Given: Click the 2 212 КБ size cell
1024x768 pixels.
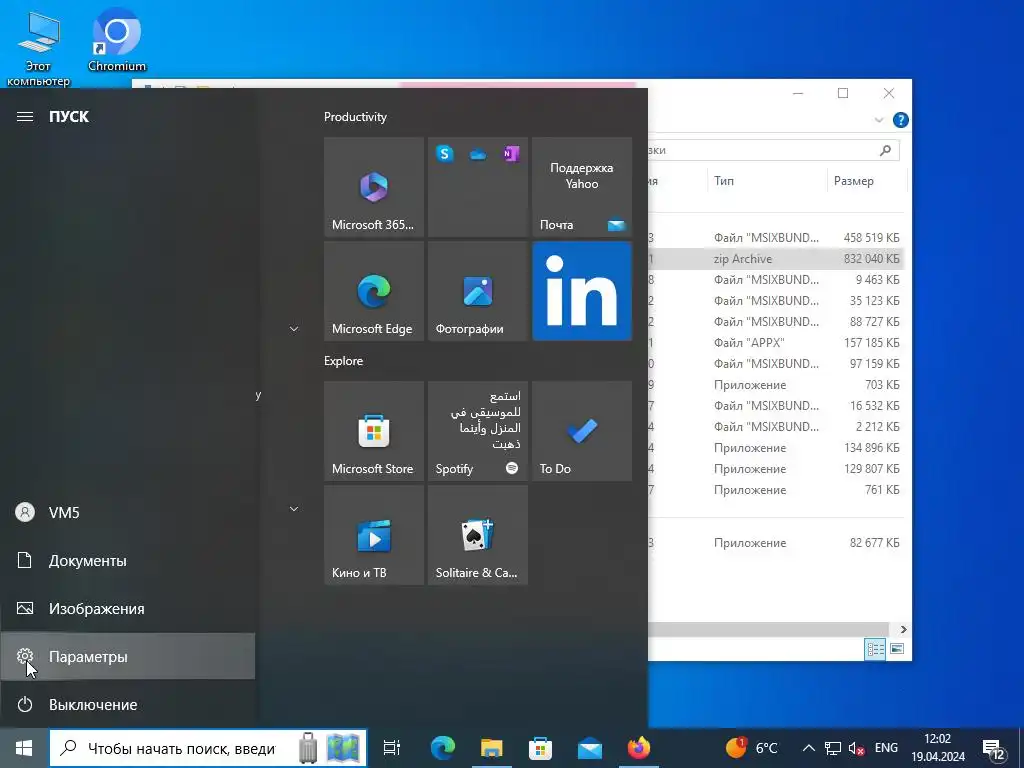Looking at the screenshot, I should [877, 427].
